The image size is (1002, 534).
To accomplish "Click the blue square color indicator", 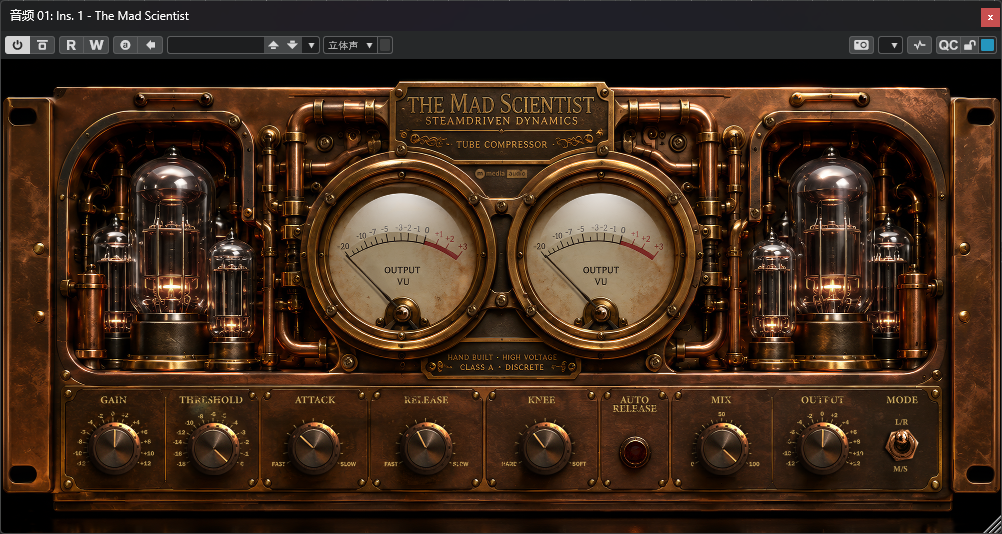I will 988,45.
